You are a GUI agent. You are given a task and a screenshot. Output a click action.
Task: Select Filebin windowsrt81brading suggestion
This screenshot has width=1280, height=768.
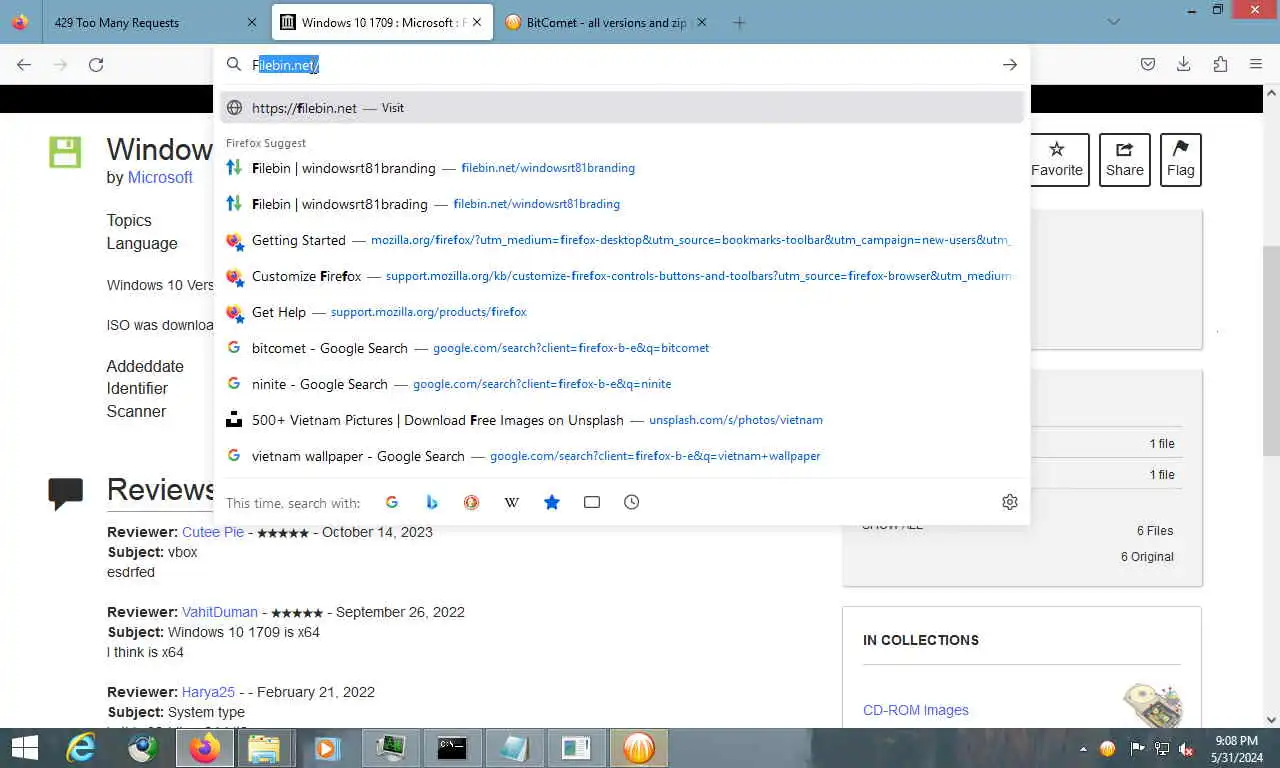tap(622, 204)
